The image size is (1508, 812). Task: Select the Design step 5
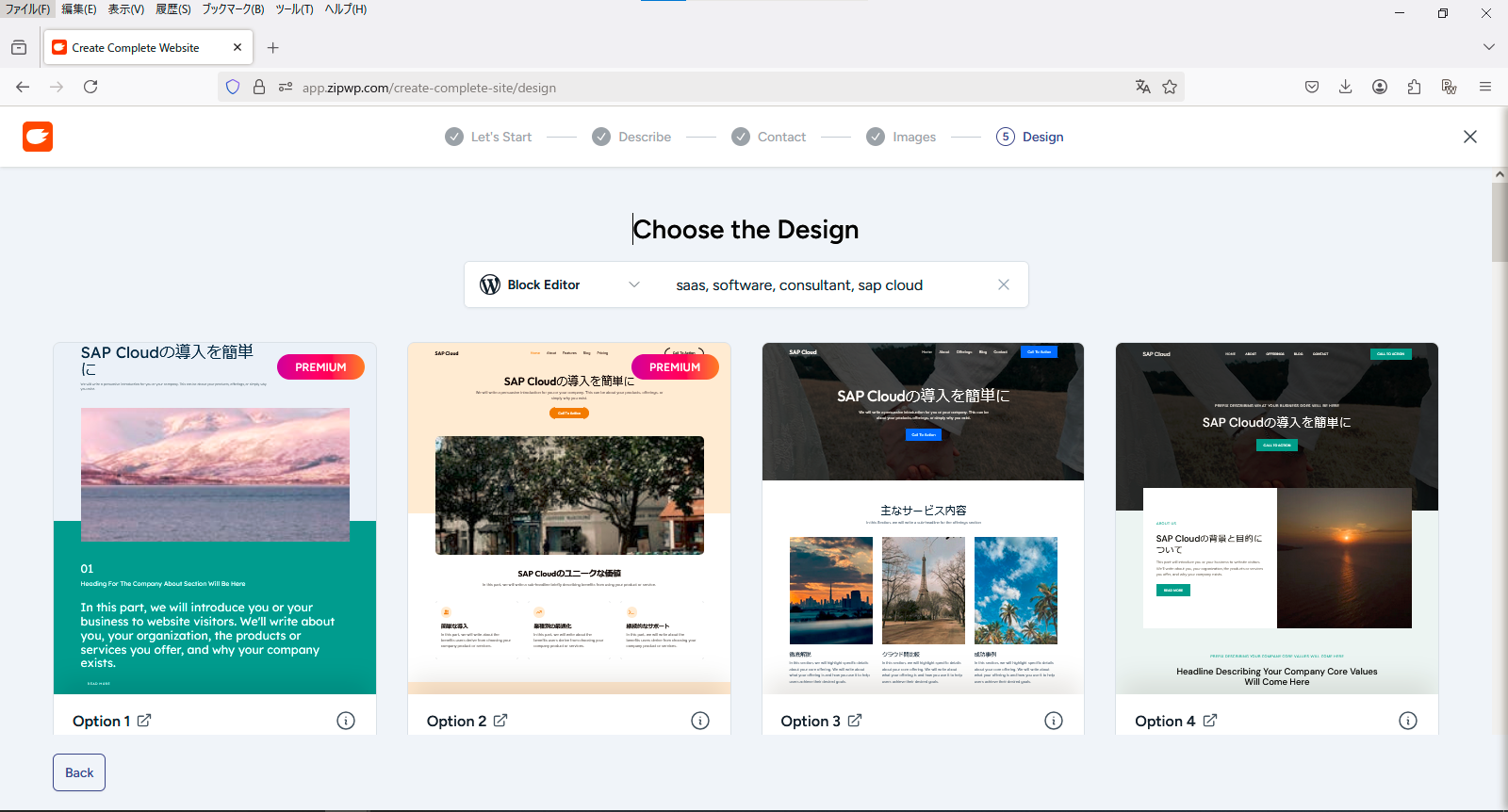click(1030, 137)
